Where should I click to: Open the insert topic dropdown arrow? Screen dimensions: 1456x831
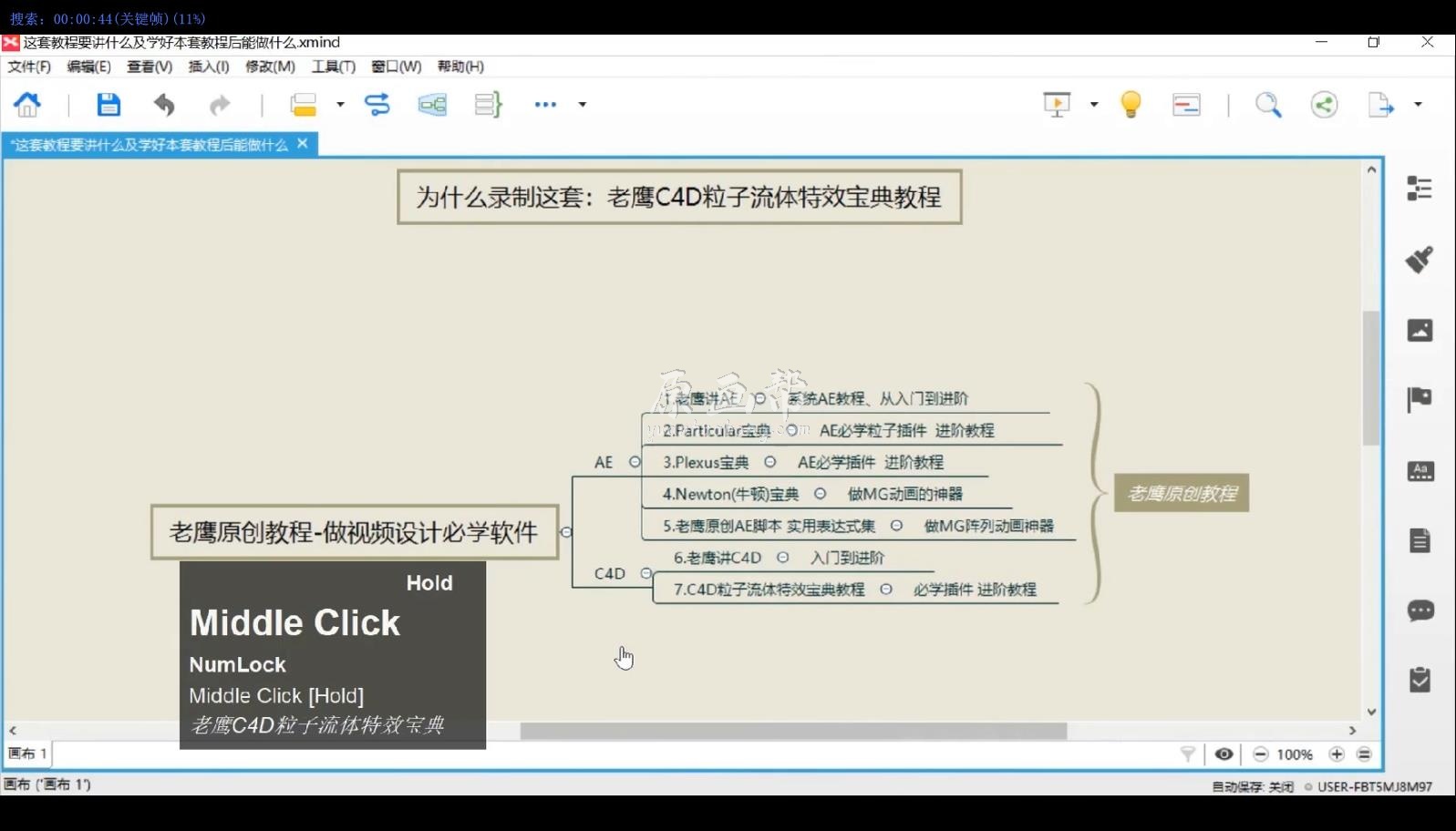340,105
